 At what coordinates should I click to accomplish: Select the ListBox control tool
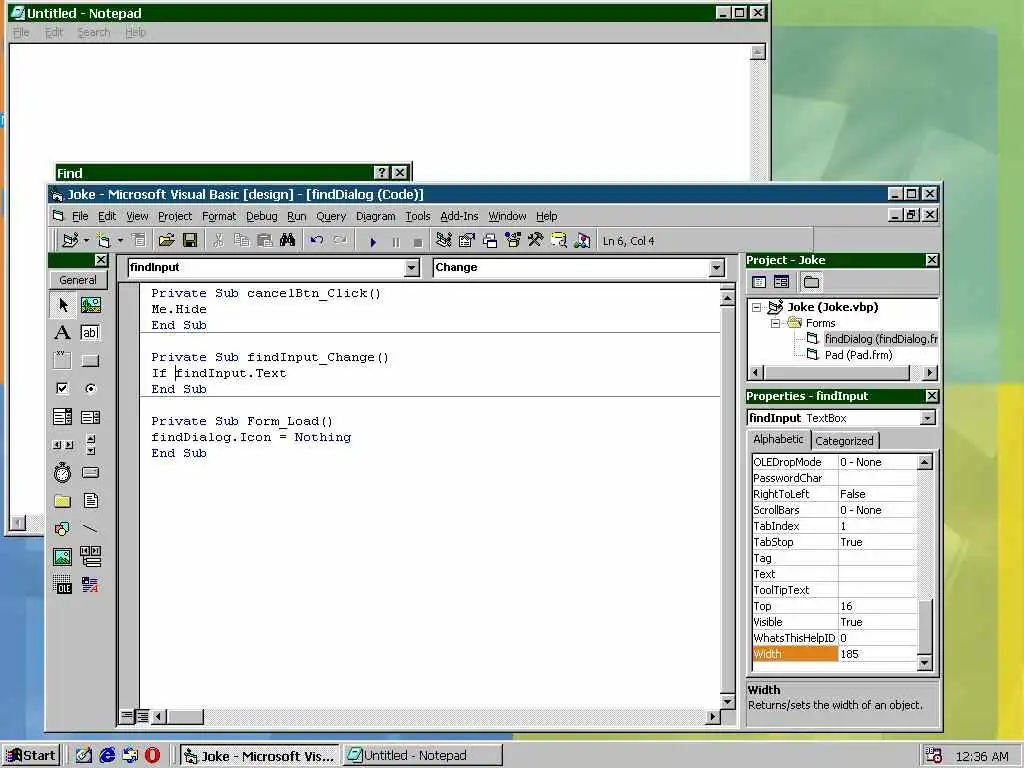click(91, 417)
